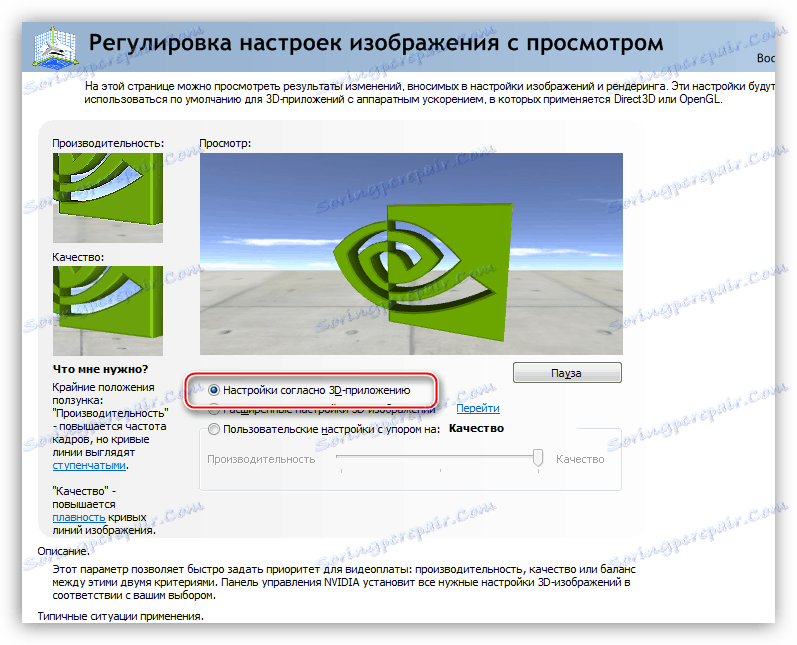Open the 'плавность' help link

tap(79, 517)
